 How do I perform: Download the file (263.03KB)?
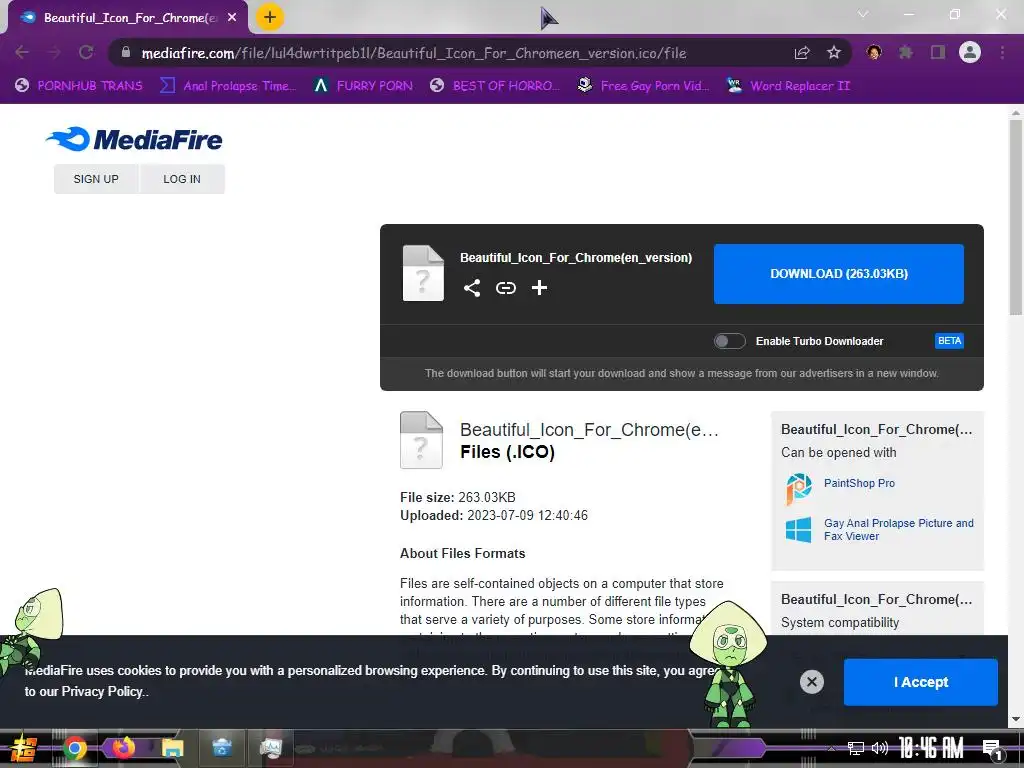tap(839, 274)
